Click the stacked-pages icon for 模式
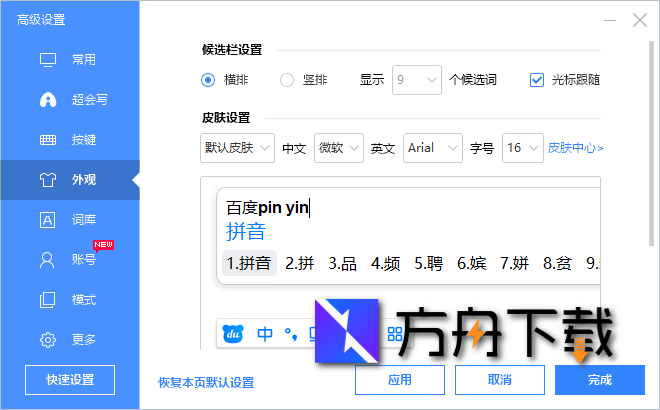The image size is (660, 410). [x=48, y=300]
